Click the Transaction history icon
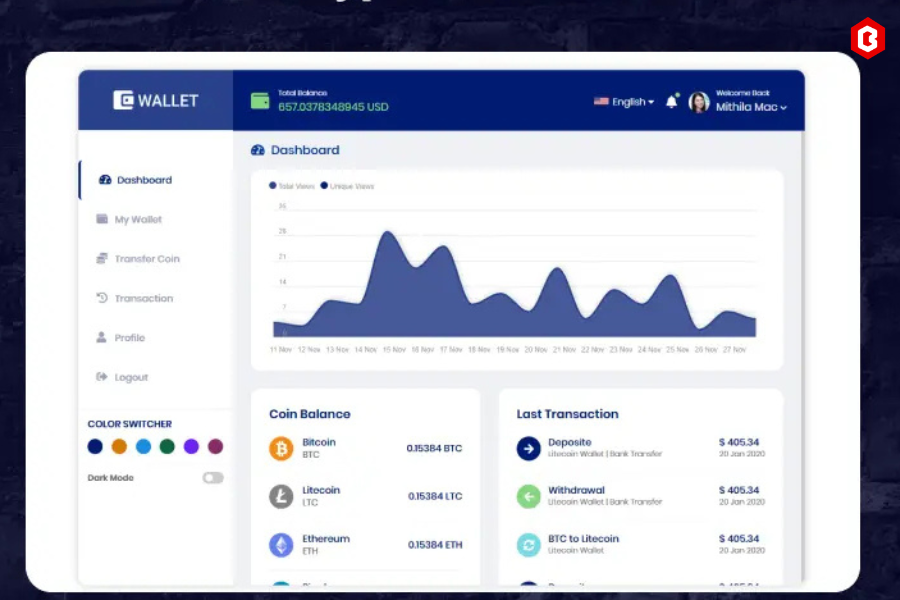 (x=102, y=297)
